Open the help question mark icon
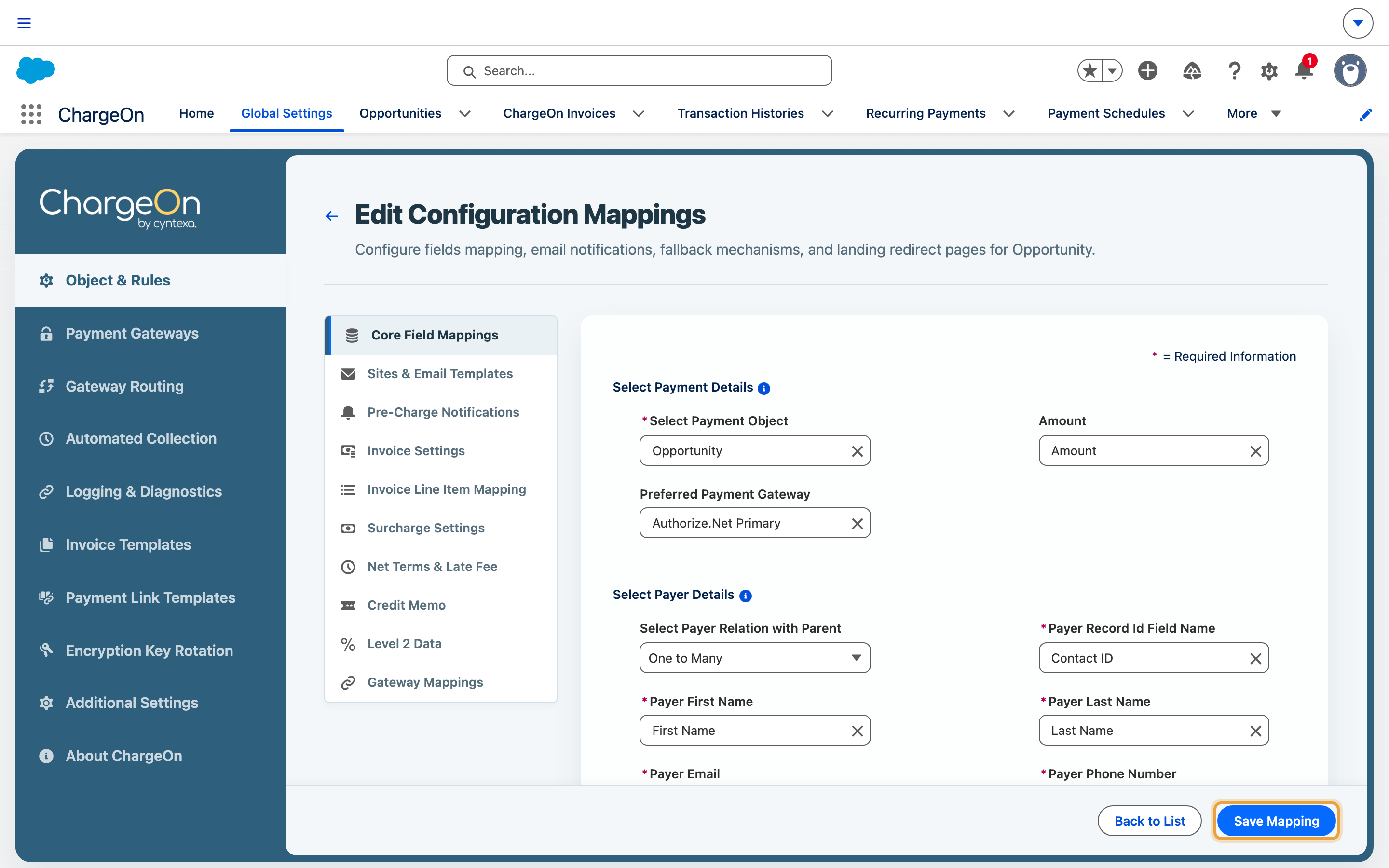The image size is (1389, 868). [1234, 70]
